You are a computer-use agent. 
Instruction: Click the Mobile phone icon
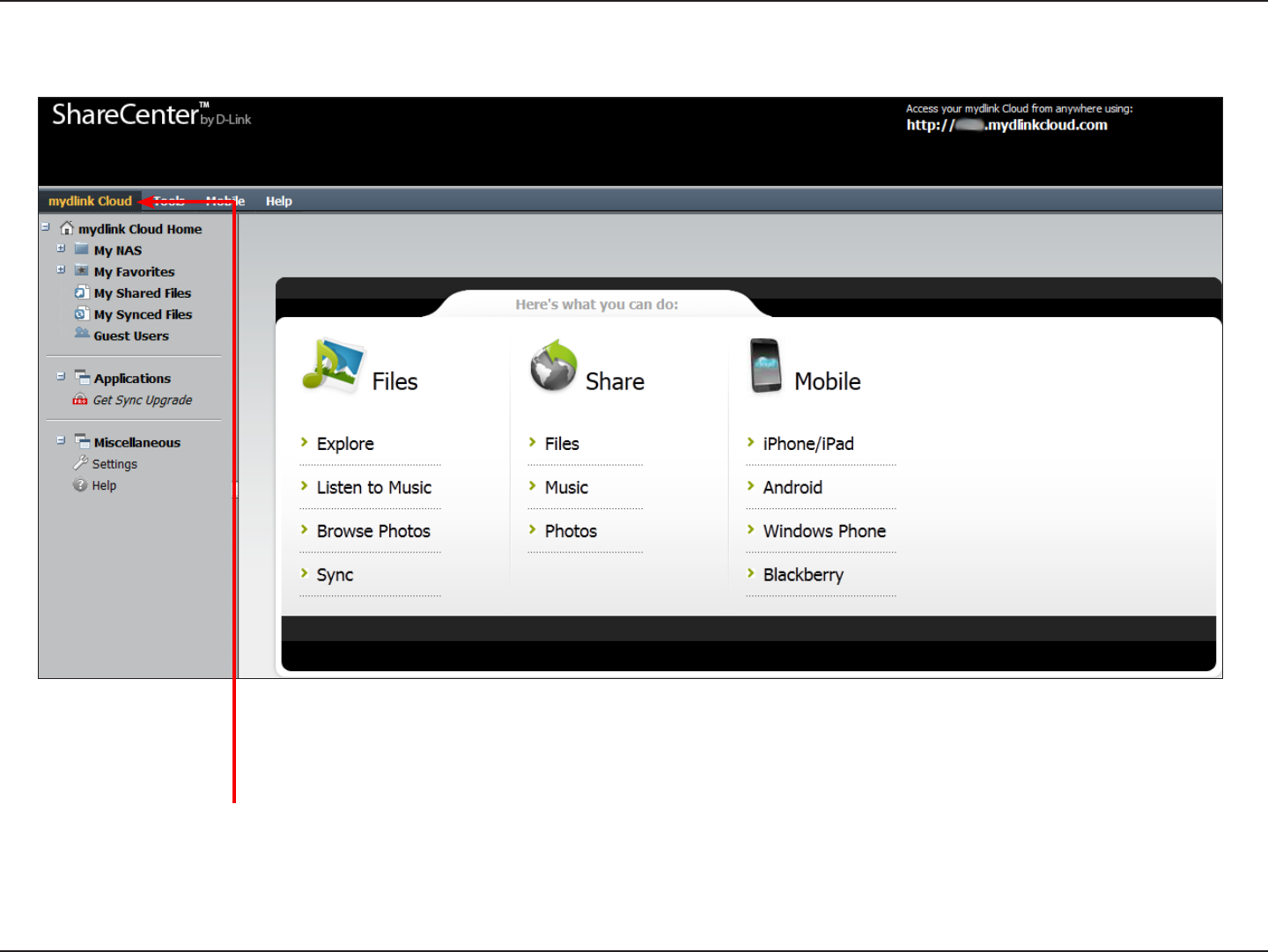point(766,365)
